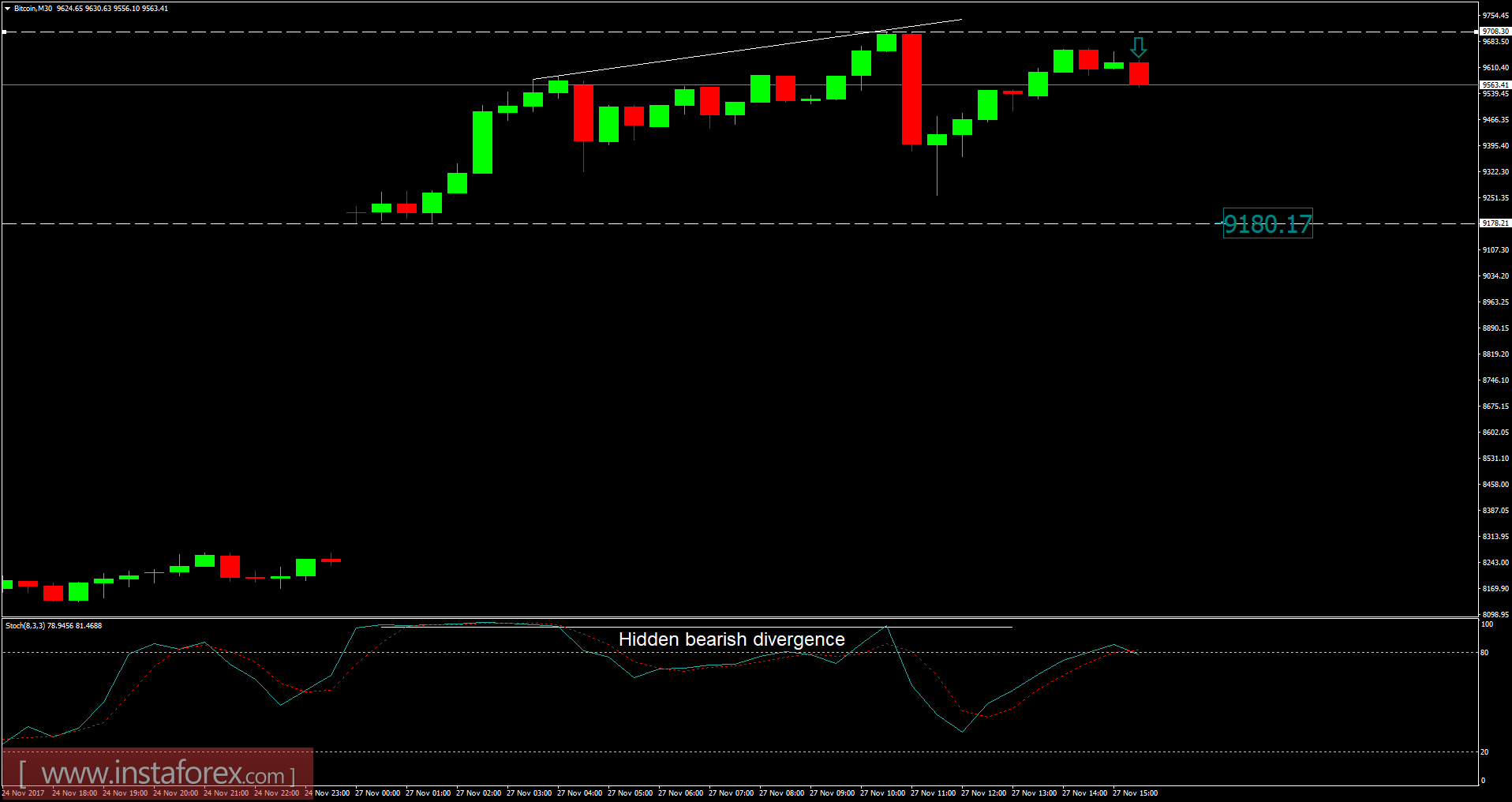Click the '27 Nov 00:00' time label
Viewport: 1512px width, 802px height.
click(x=377, y=793)
